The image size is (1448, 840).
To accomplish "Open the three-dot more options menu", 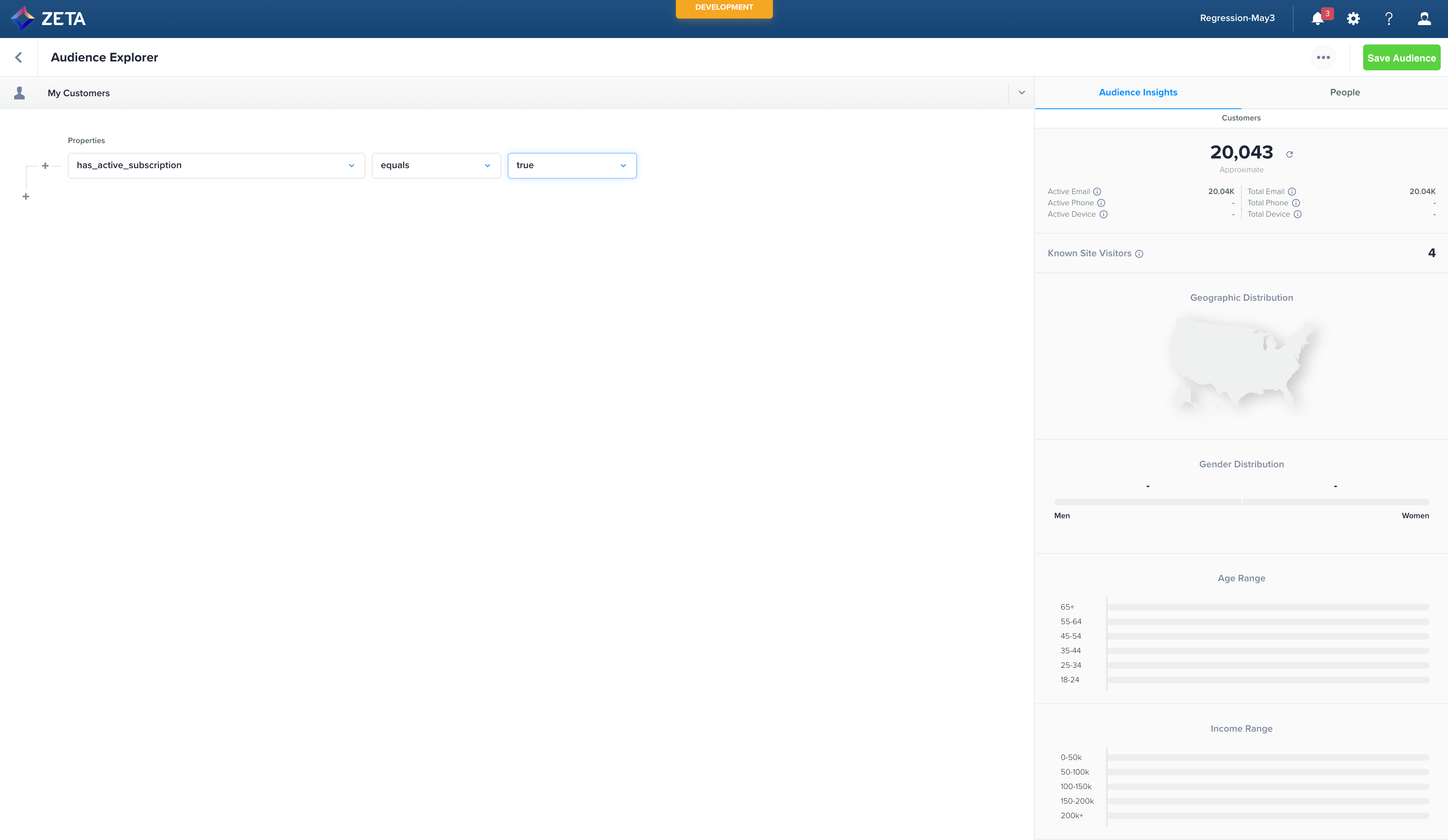I will [x=1323, y=57].
